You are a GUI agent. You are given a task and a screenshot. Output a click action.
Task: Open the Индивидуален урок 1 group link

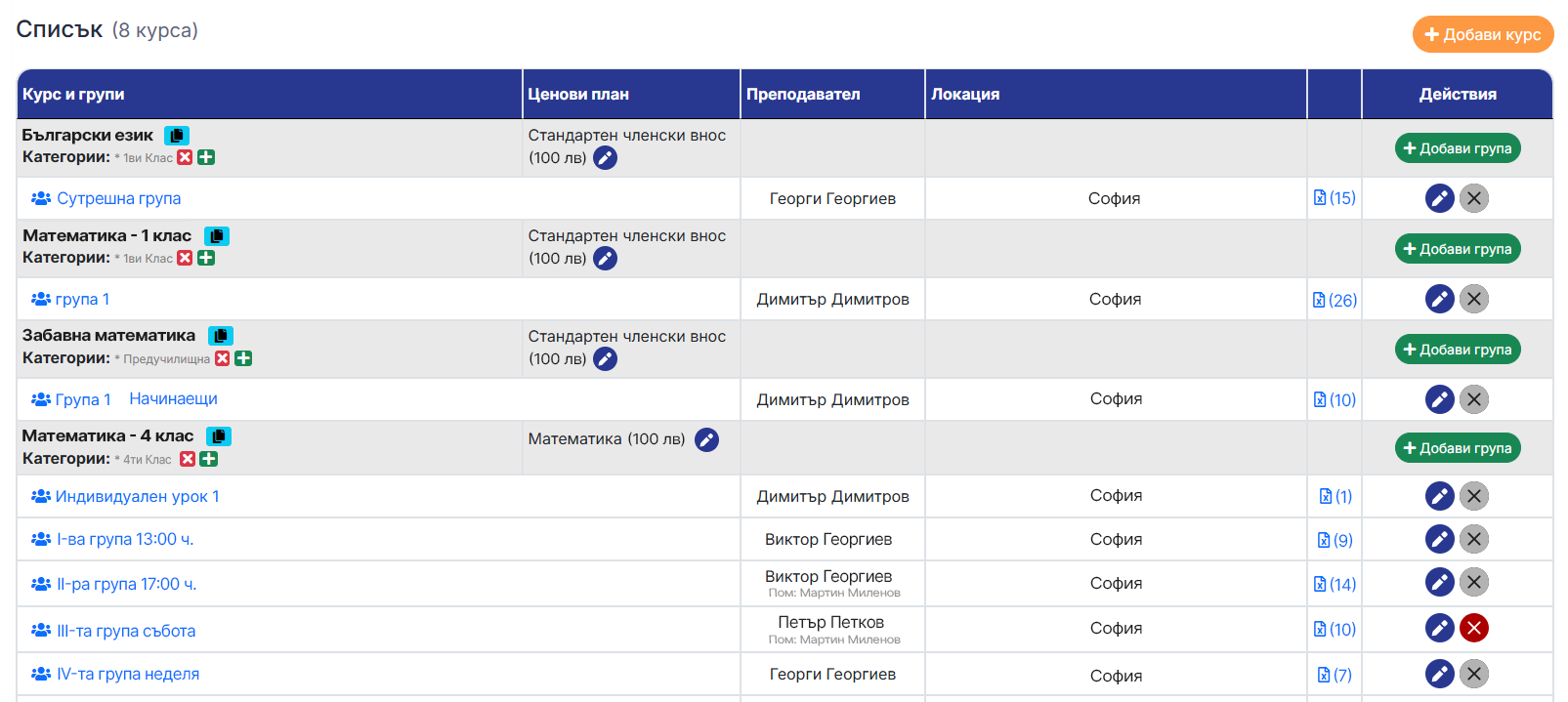coord(137,497)
